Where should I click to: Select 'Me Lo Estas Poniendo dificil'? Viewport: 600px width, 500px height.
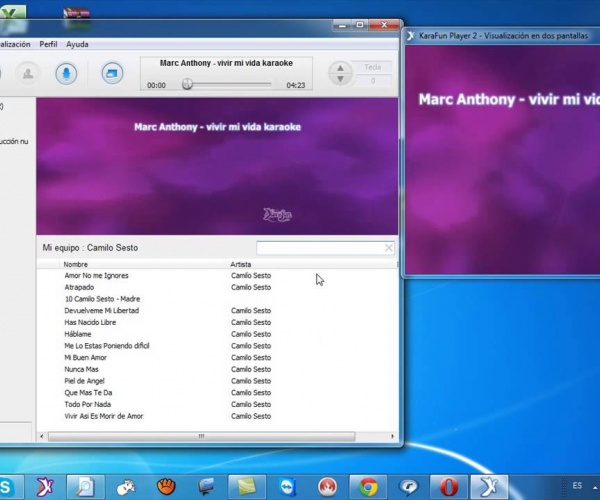pos(107,346)
